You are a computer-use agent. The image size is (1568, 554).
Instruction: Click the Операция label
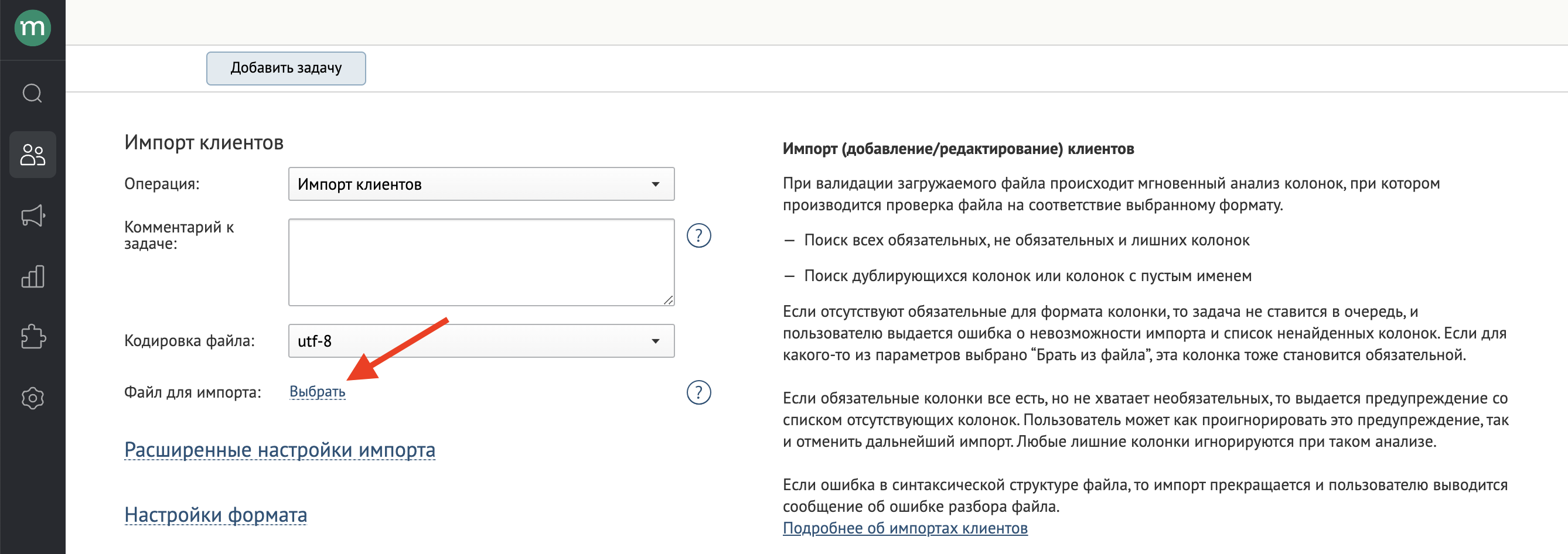click(x=162, y=184)
